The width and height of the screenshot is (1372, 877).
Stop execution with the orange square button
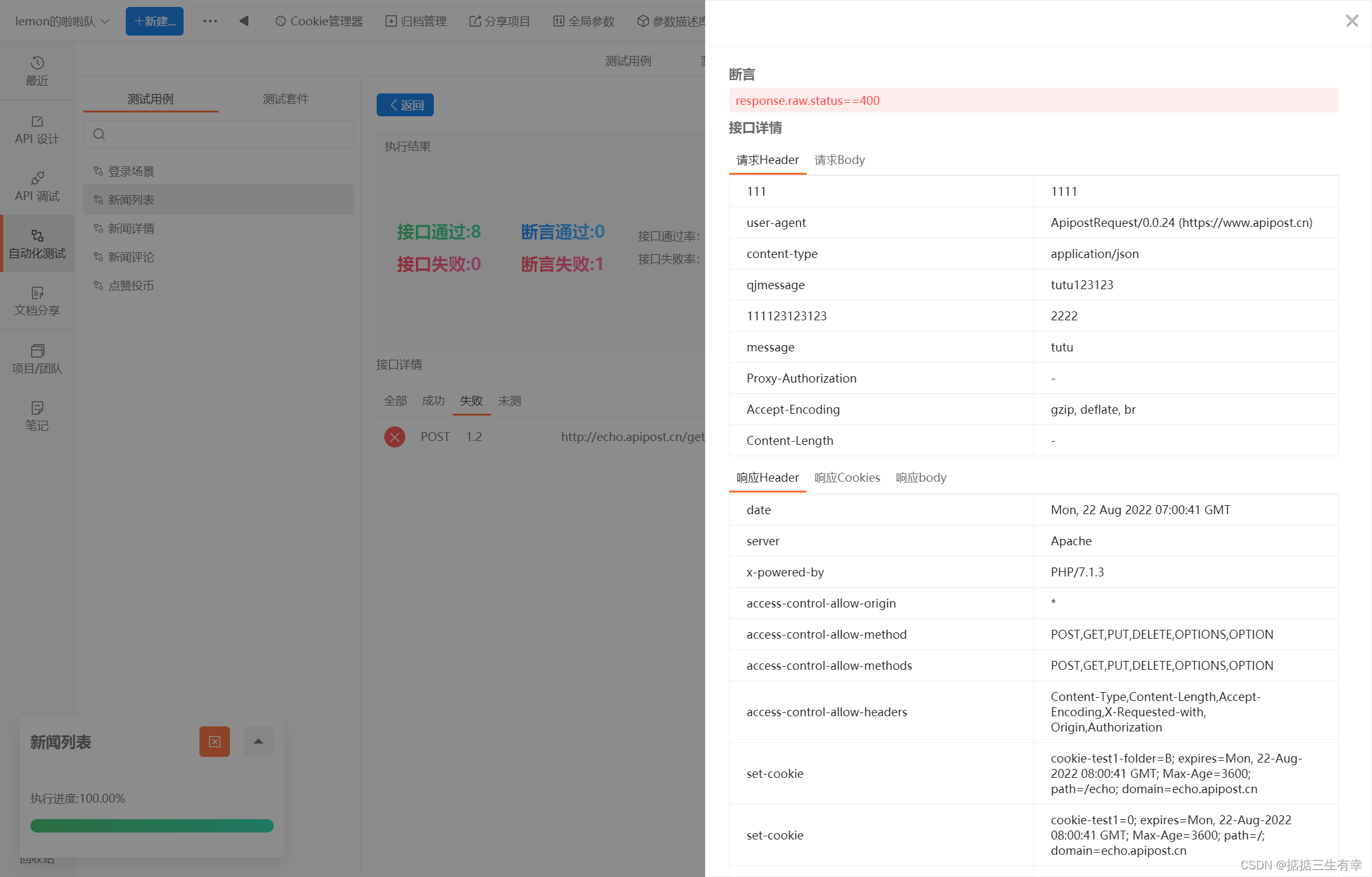(x=215, y=742)
